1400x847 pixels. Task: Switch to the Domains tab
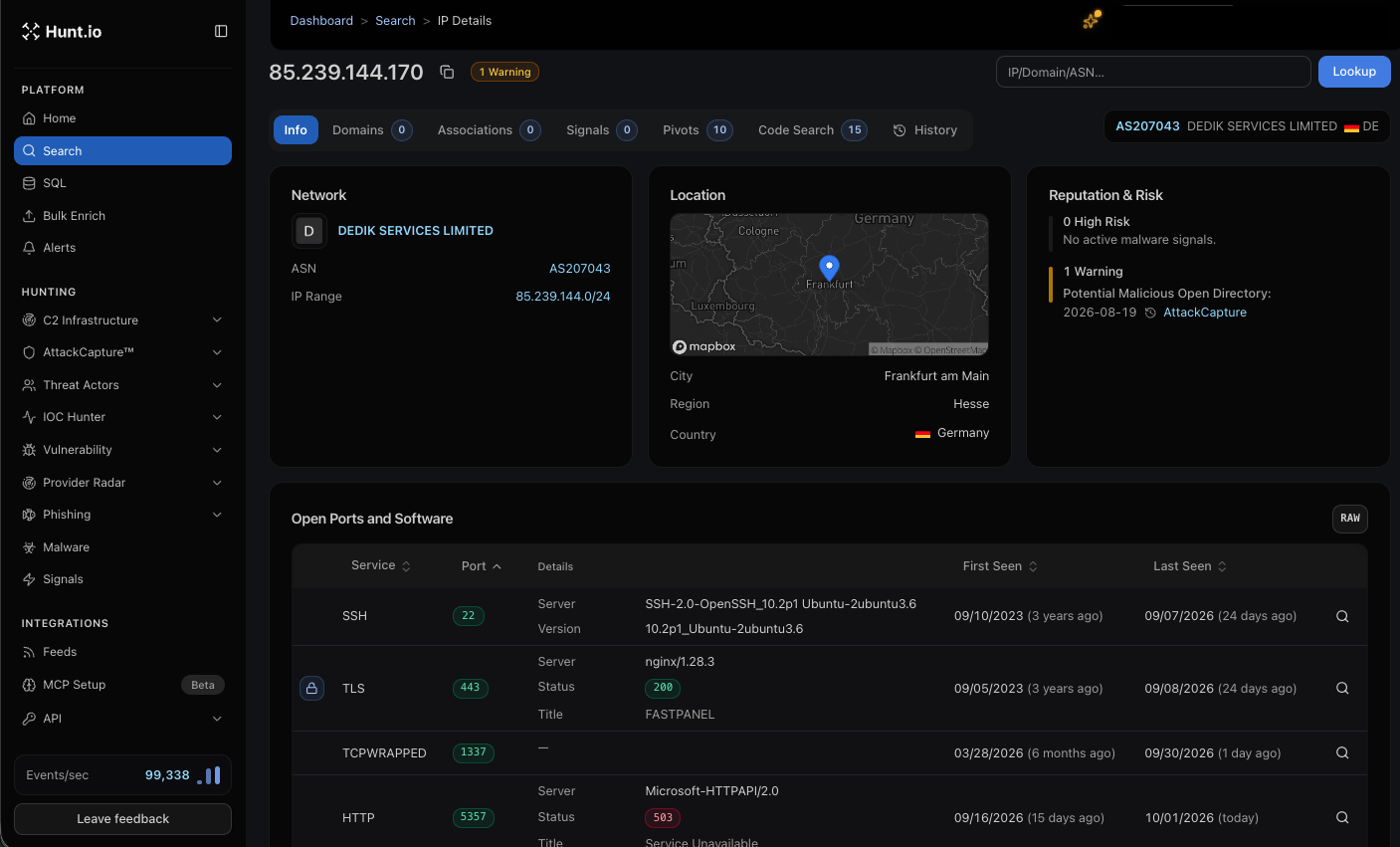tap(372, 130)
